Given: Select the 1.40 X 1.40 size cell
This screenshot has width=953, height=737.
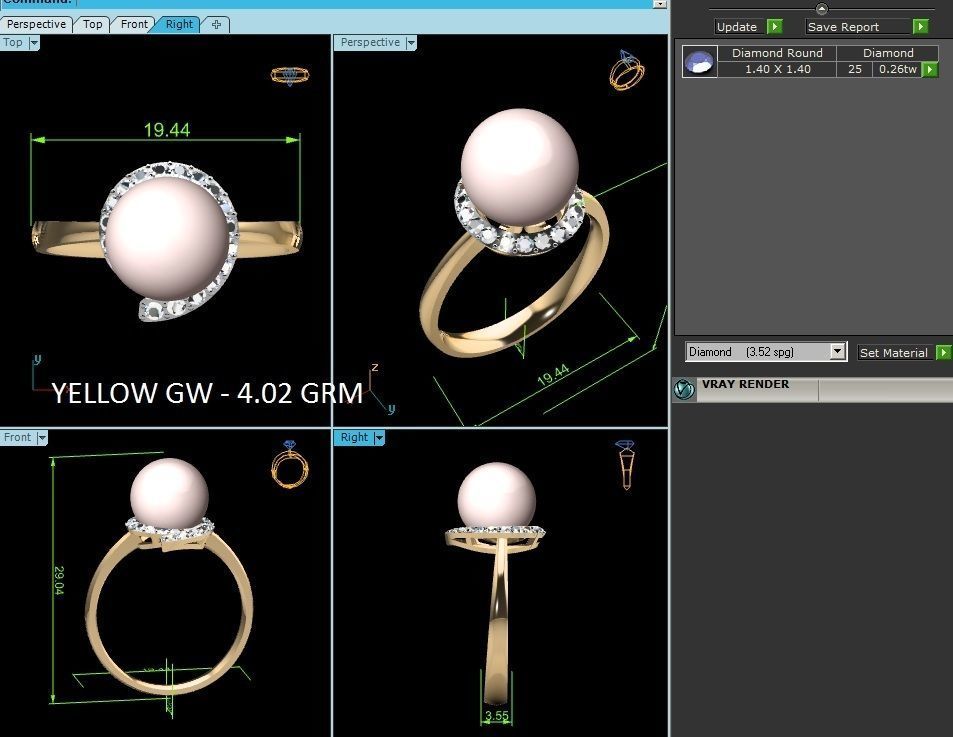Looking at the screenshot, I should [x=777, y=69].
